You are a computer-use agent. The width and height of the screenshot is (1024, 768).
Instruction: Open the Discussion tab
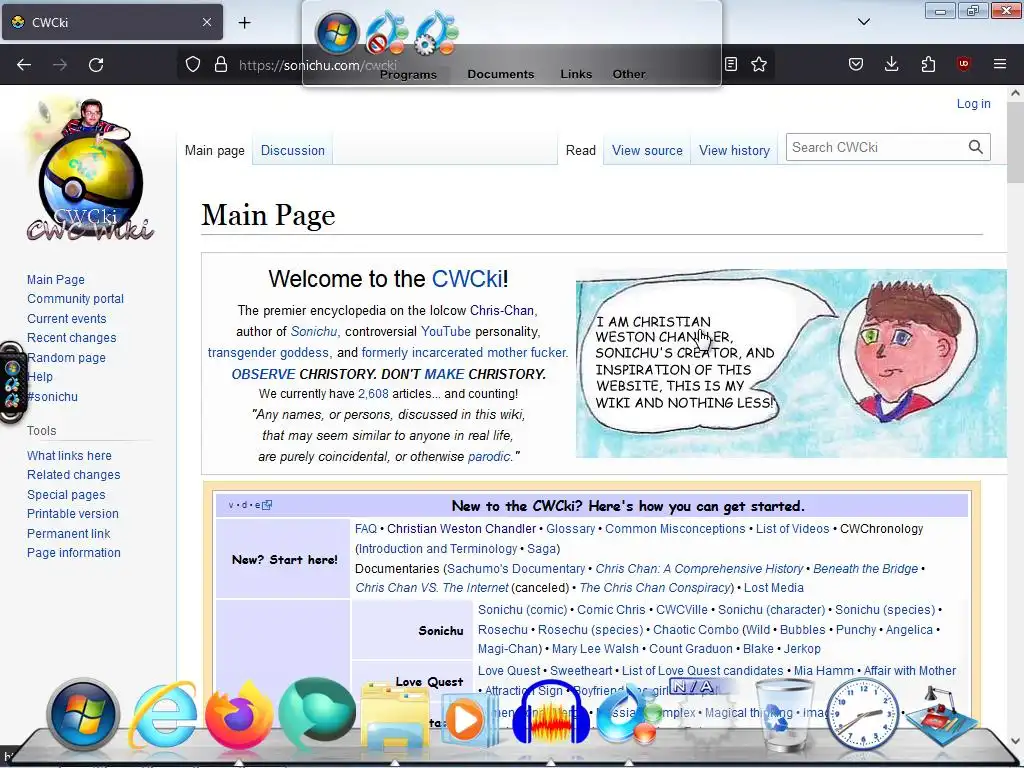pos(293,150)
